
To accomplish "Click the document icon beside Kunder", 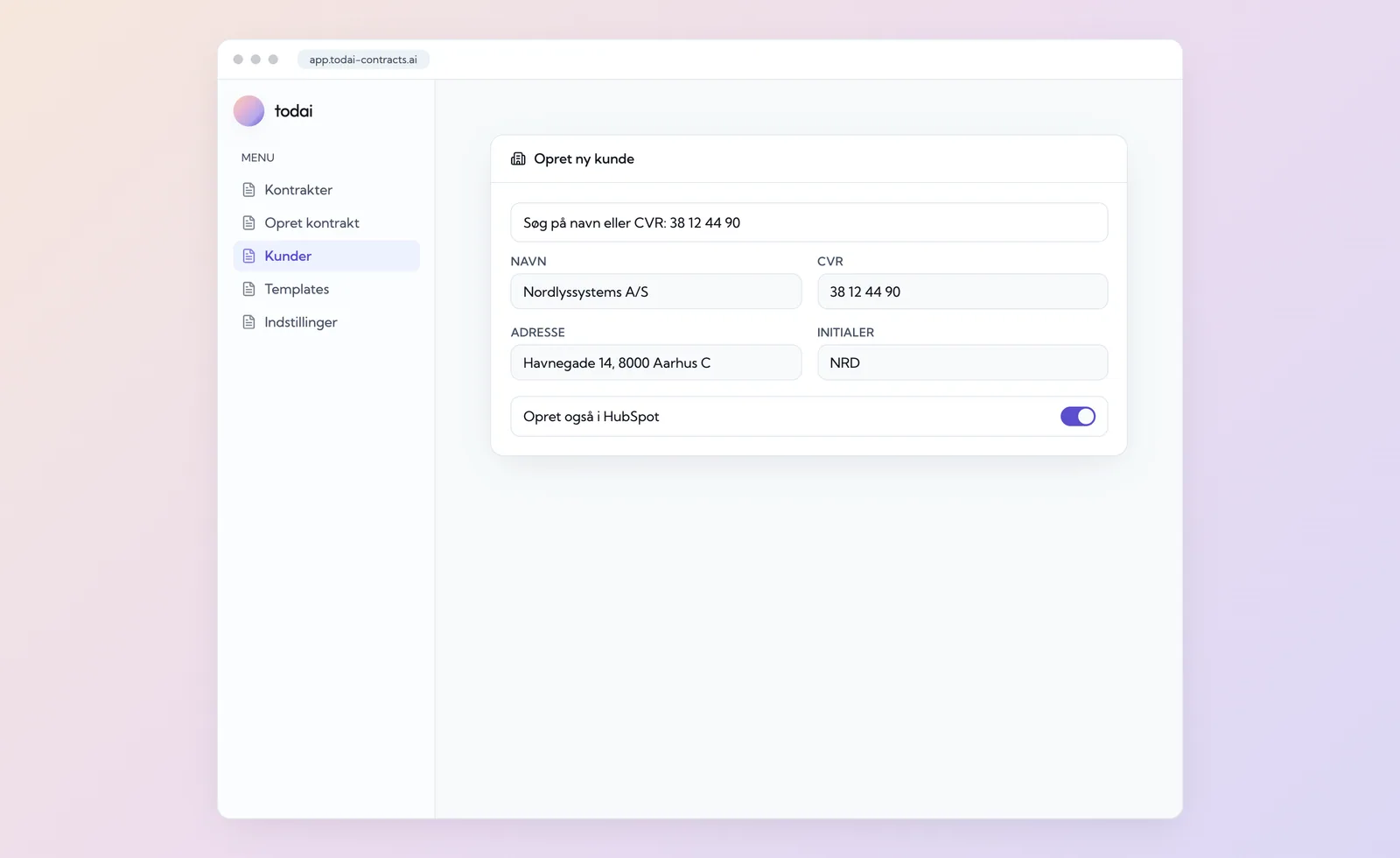I will coord(248,256).
